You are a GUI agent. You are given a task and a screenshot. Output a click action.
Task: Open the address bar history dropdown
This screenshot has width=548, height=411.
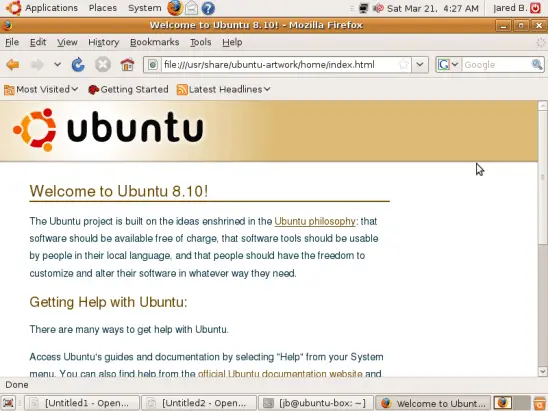[x=420, y=65]
